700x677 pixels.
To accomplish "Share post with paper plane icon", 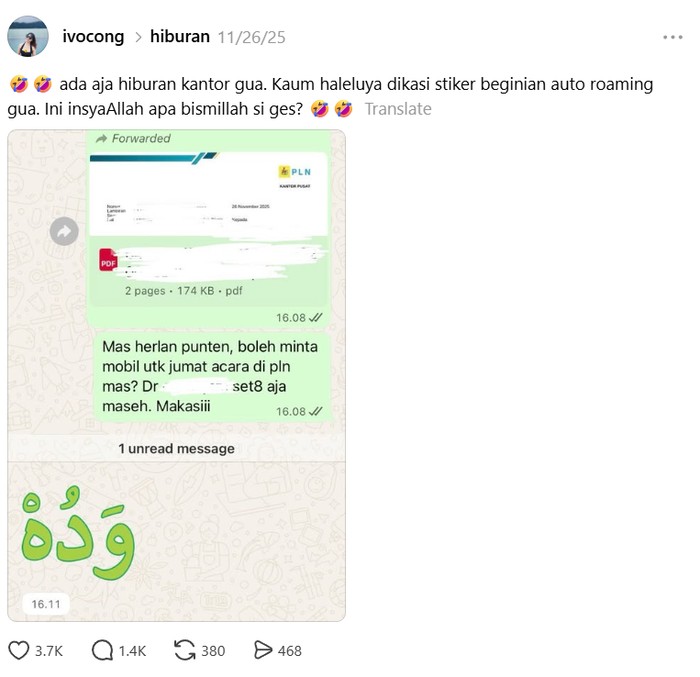I will pyautogui.click(x=263, y=650).
